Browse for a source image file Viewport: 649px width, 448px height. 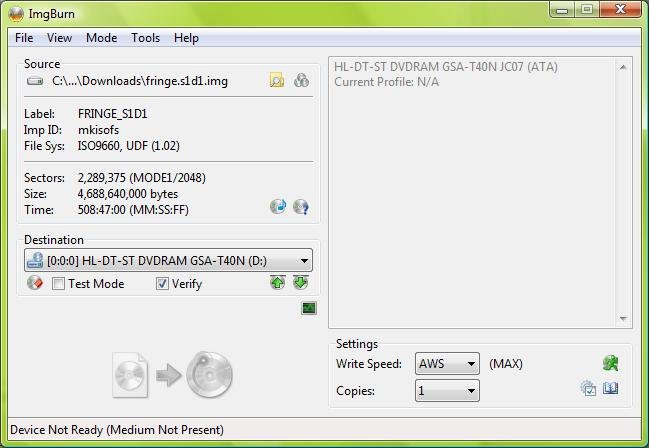pyautogui.click(x=277, y=80)
